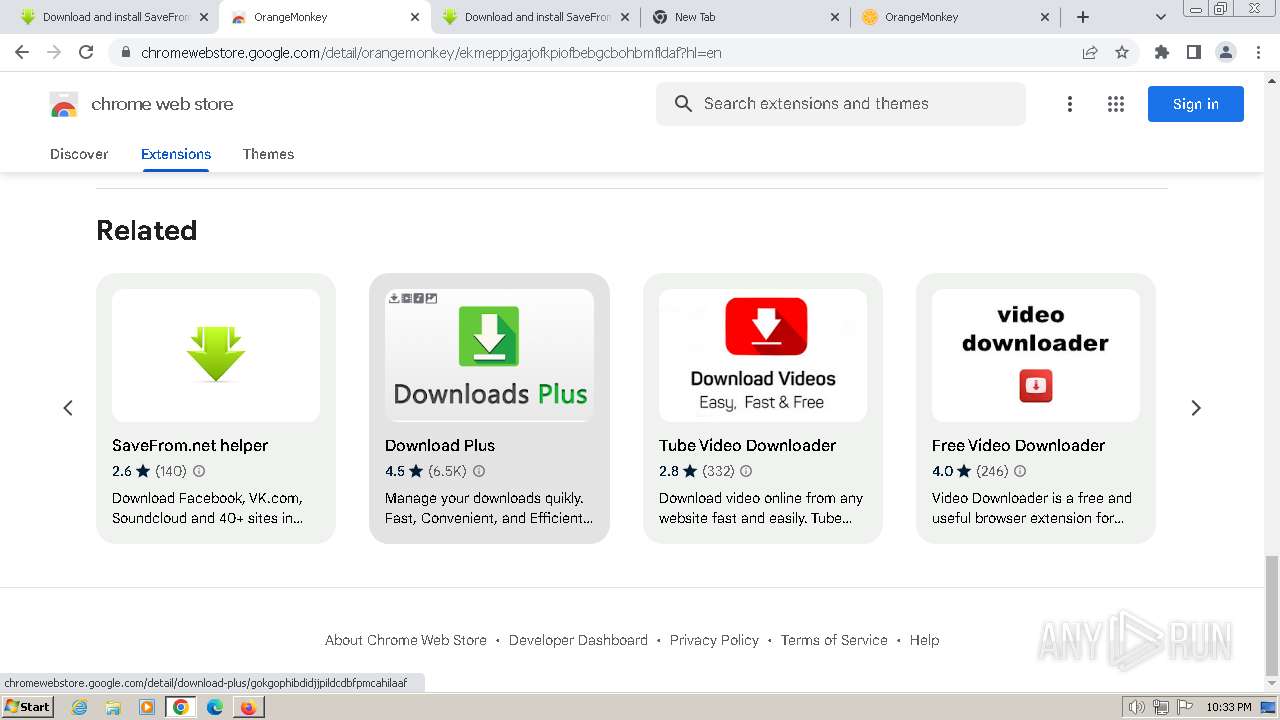This screenshot has width=1280, height=720.
Task: Close the New Tab tab
Action: pos(835,17)
